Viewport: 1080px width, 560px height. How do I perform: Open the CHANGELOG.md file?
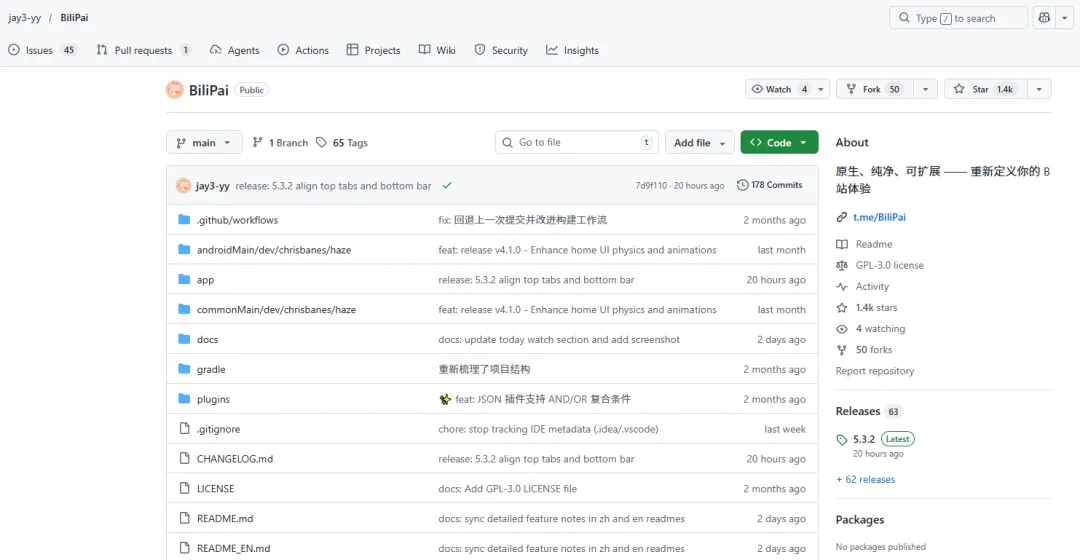tap(235, 459)
